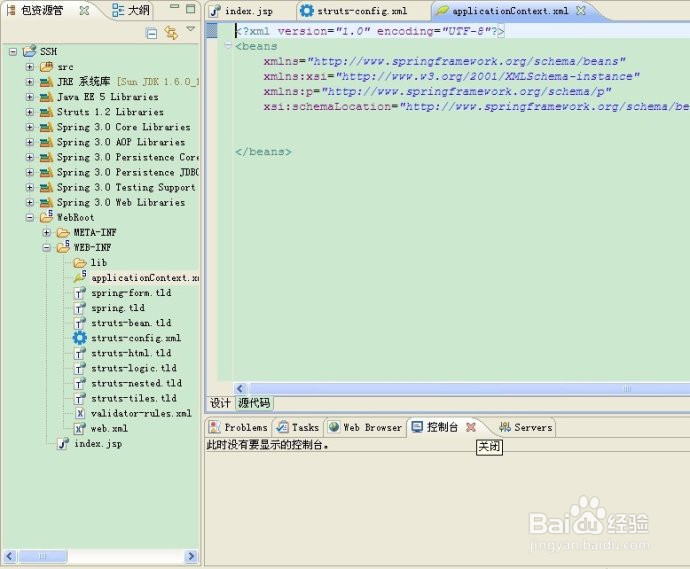Open the Problems view tab

tap(238, 427)
